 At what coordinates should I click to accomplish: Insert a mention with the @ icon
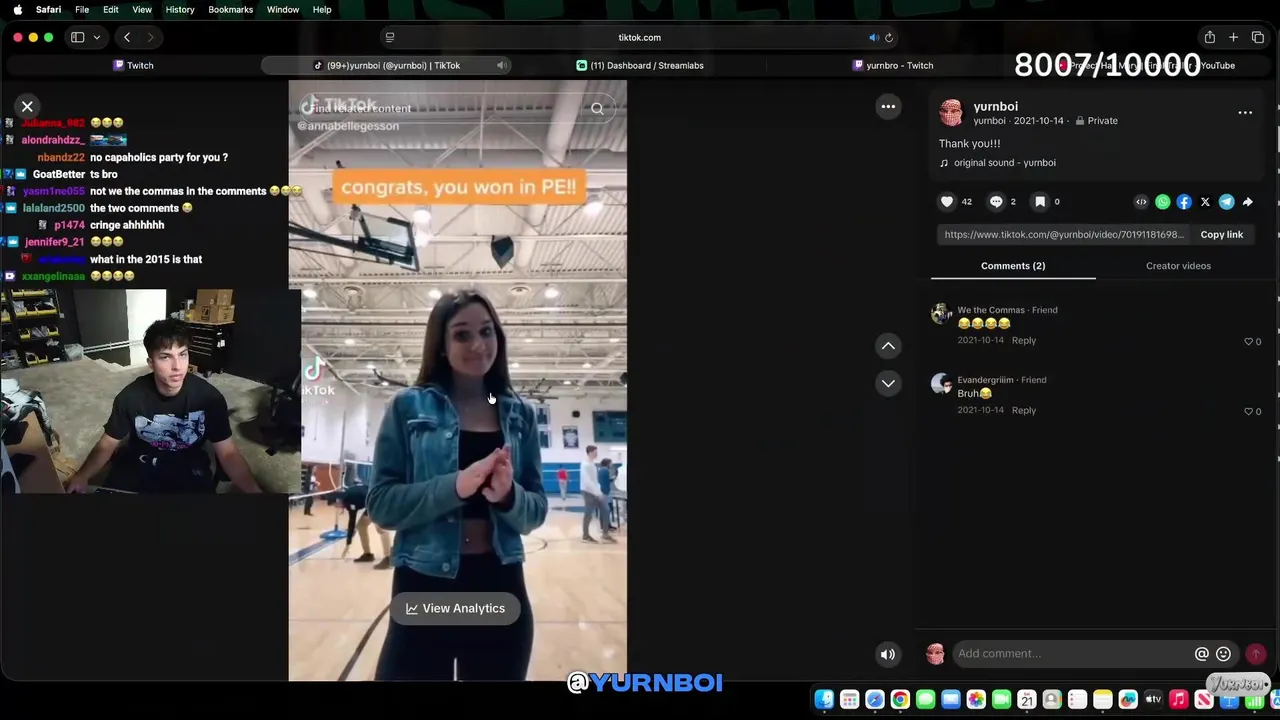click(x=1202, y=654)
